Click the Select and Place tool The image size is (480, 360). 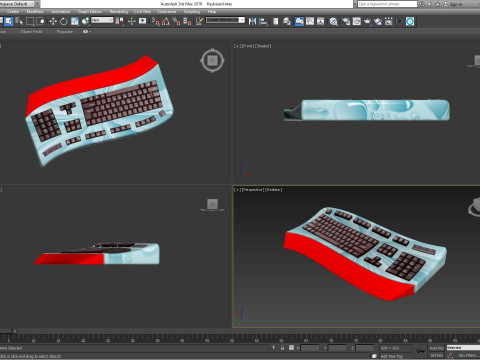tap(85, 21)
